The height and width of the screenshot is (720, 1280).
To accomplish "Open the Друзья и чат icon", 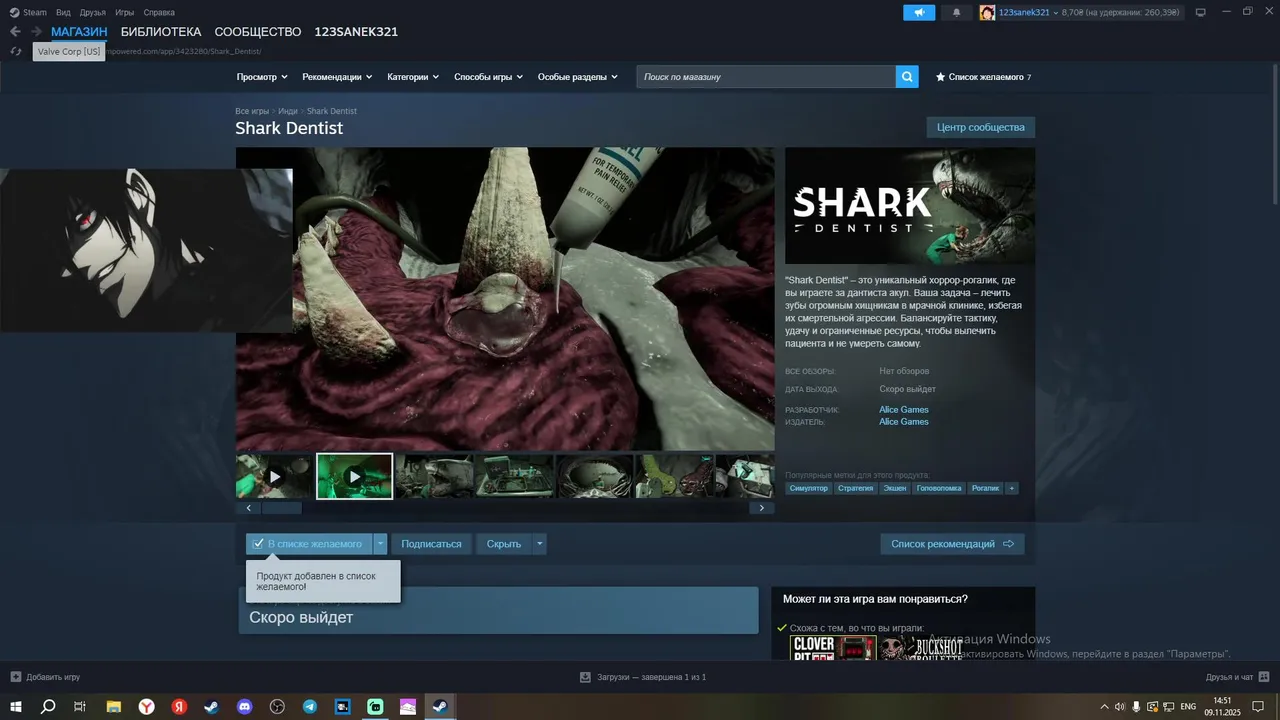I will tap(1263, 677).
